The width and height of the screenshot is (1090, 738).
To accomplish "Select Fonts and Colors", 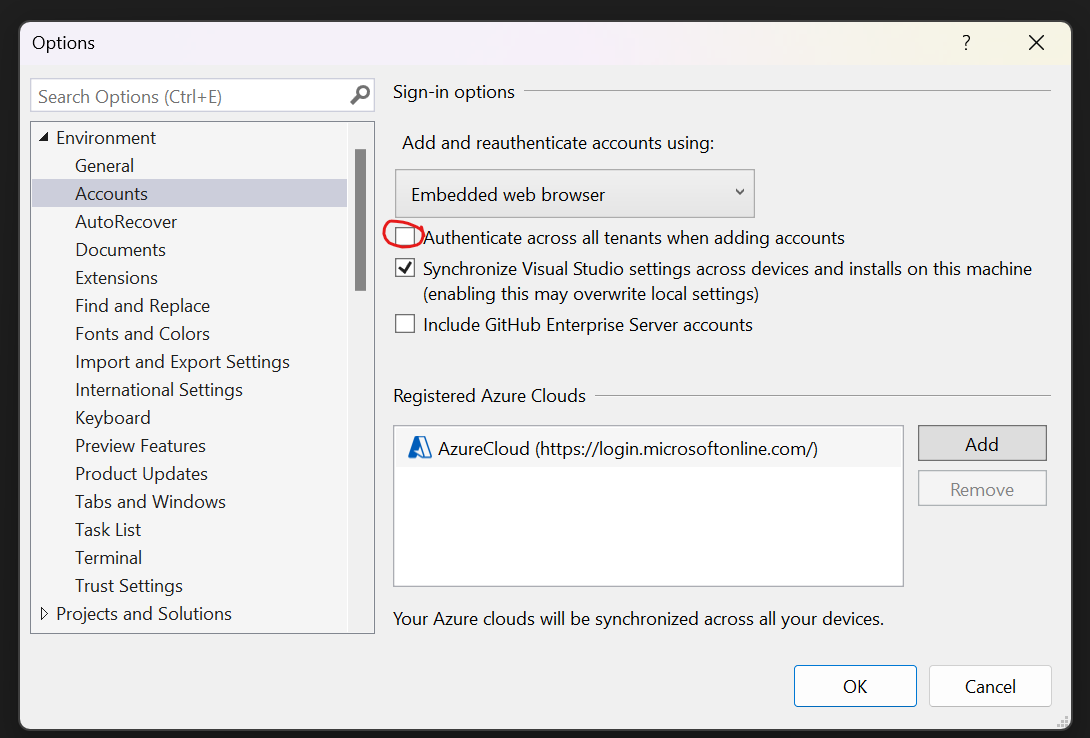I will tap(143, 334).
